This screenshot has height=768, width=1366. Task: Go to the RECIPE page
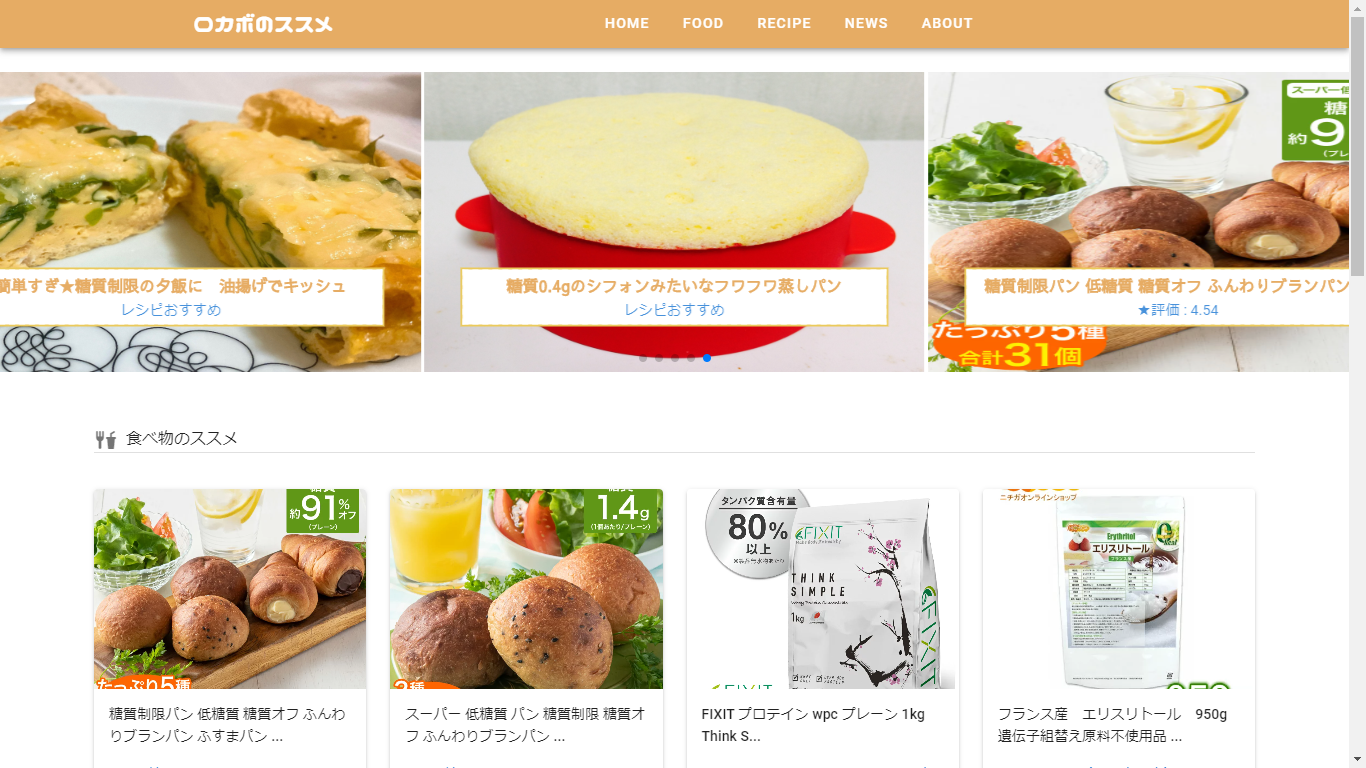click(x=784, y=23)
